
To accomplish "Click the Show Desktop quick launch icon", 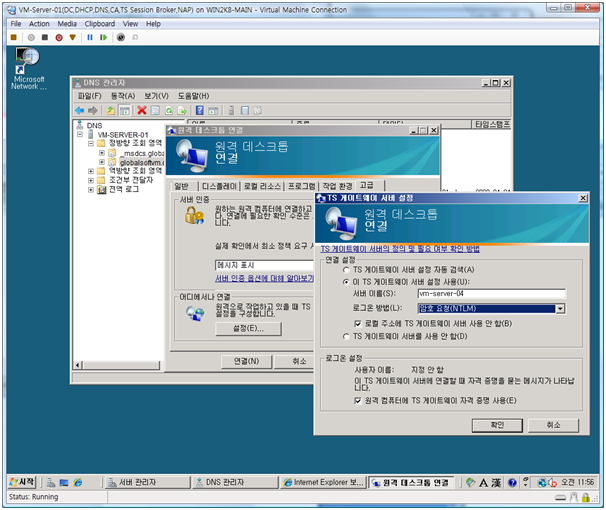I will tap(64, 482).
